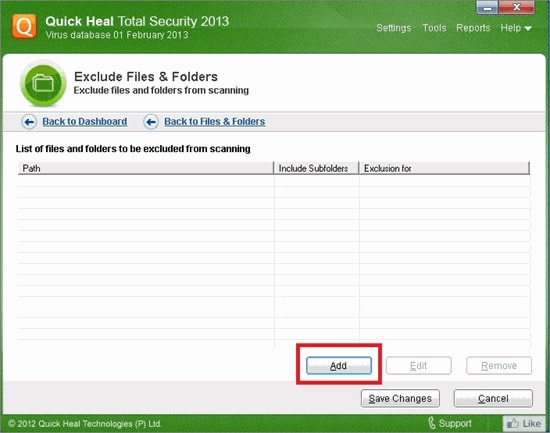Open the Tools menu
Screen dimensions: 550x433
(x=434, y=28)
